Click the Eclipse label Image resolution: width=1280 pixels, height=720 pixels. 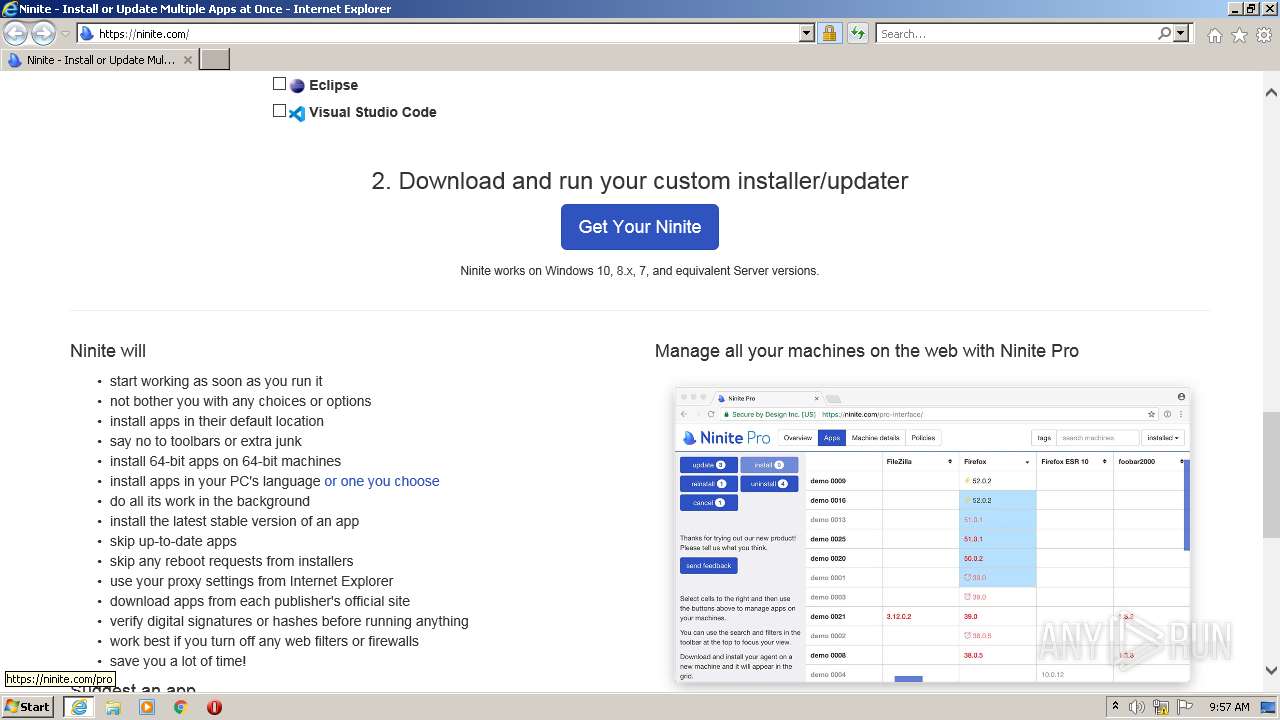pos(333,85)
